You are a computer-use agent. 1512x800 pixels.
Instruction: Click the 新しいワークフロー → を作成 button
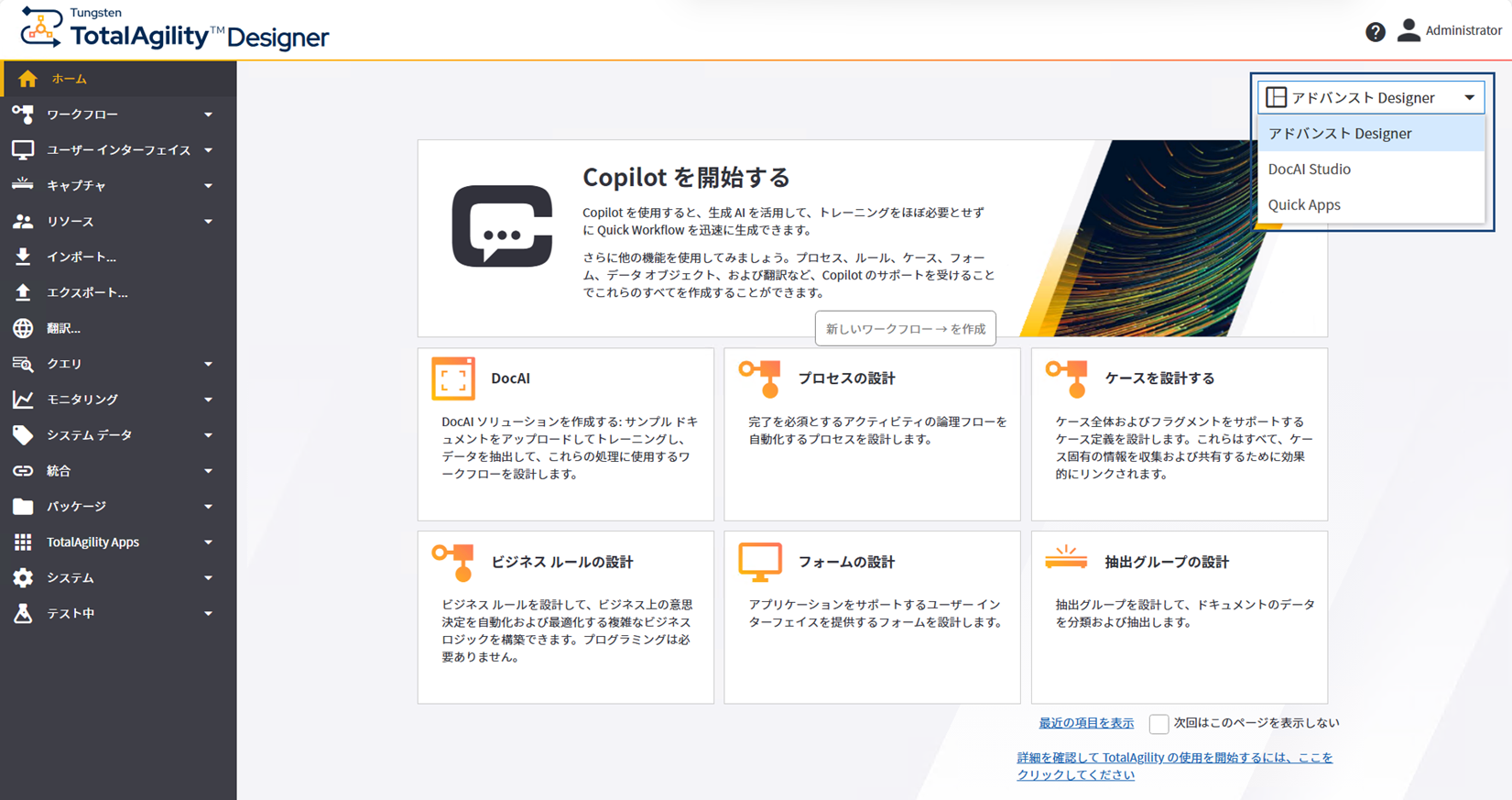pos(906,329)
